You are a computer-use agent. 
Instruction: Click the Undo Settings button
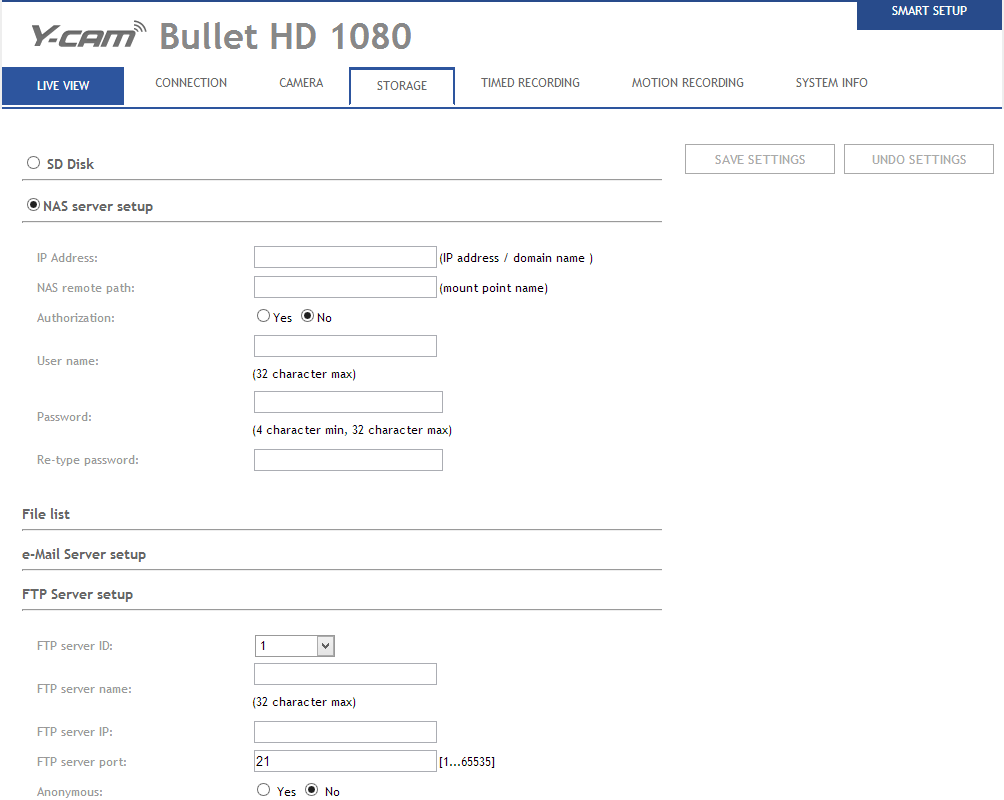tap(918, 159)
